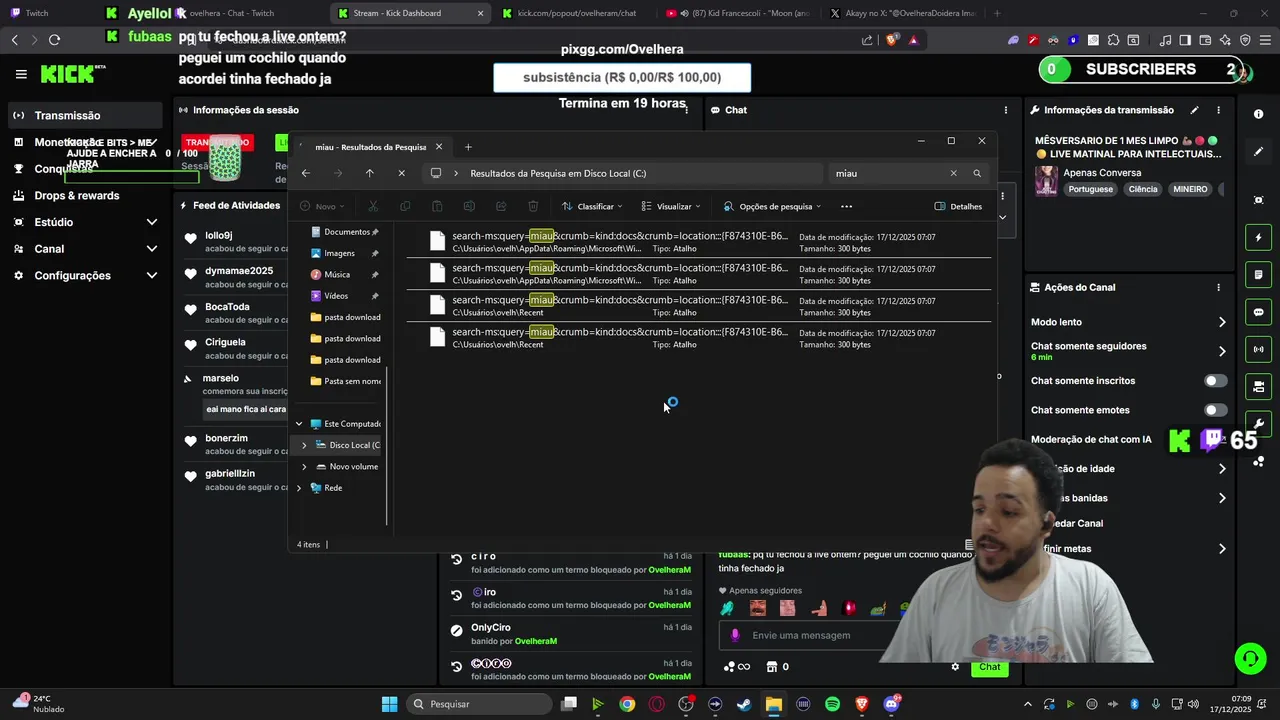Expand the Canal sidebar section
This screenshot has height=720, width=1280.
152,249
